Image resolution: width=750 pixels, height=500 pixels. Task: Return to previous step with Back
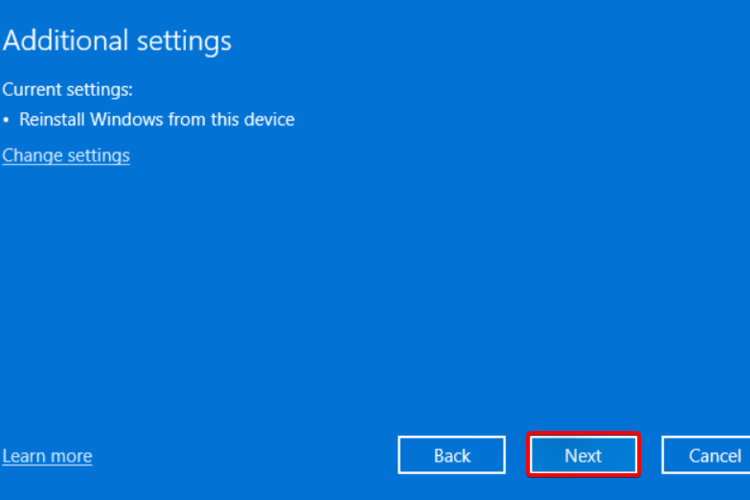(x=452, y=455)
